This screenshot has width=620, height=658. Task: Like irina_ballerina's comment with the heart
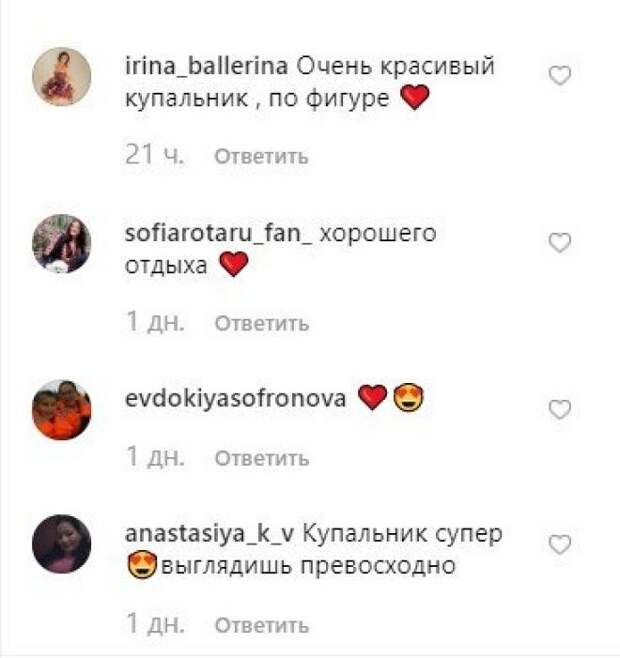pyautogui.click(x=560, y=76)
